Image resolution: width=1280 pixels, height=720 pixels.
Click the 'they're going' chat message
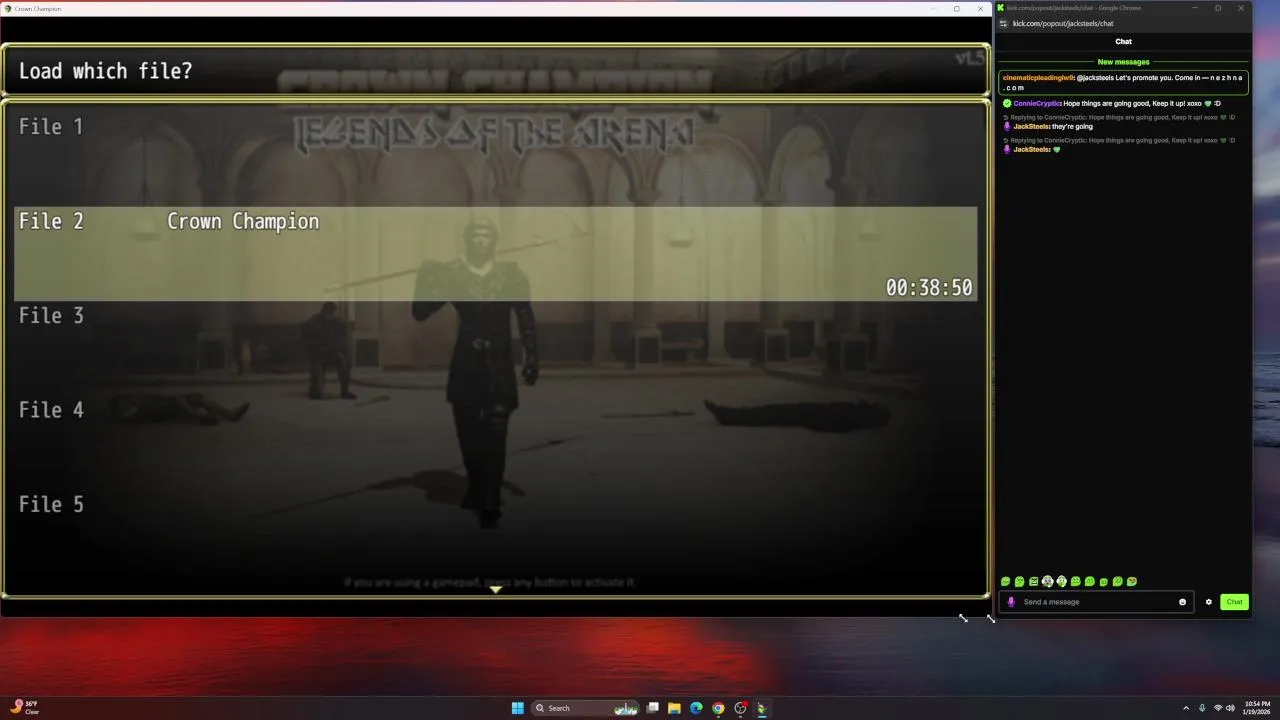[x=1072, y=126]
